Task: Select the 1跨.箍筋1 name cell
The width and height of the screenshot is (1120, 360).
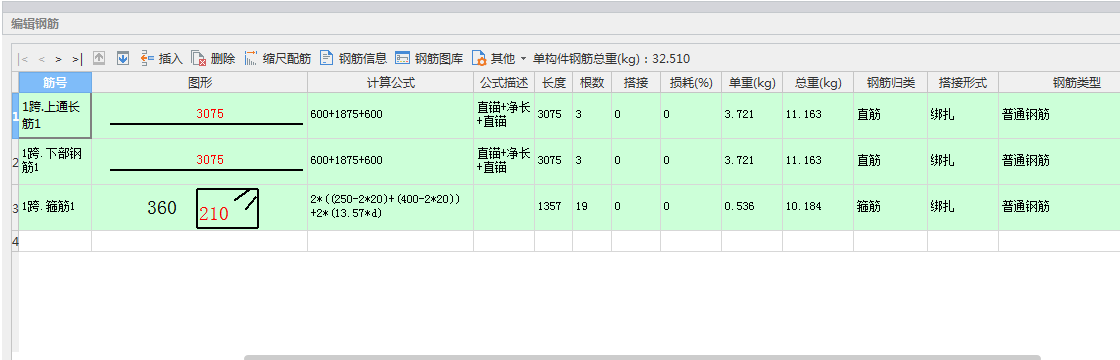Action: (55, 207)
